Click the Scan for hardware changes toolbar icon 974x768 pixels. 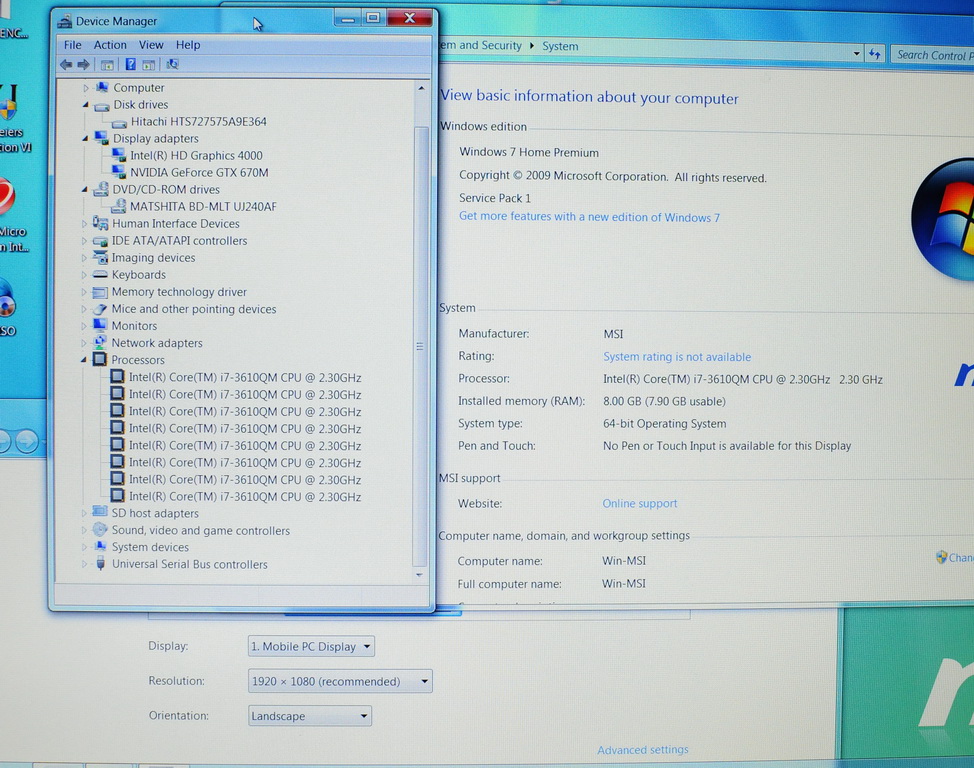coord(172,64)
